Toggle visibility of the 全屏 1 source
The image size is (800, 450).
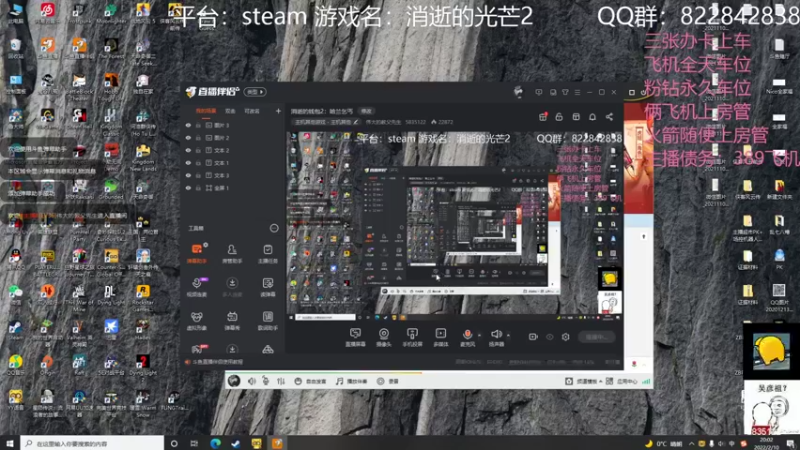point(188,188)
